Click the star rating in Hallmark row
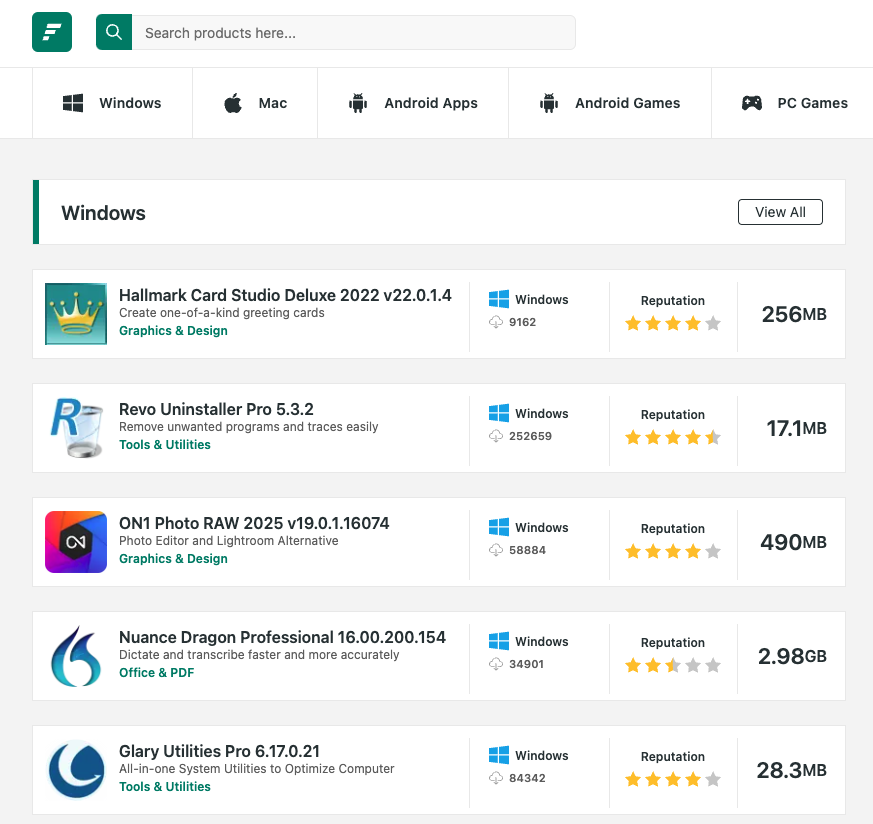The image size is (873, 824). [x=673, y=323]
